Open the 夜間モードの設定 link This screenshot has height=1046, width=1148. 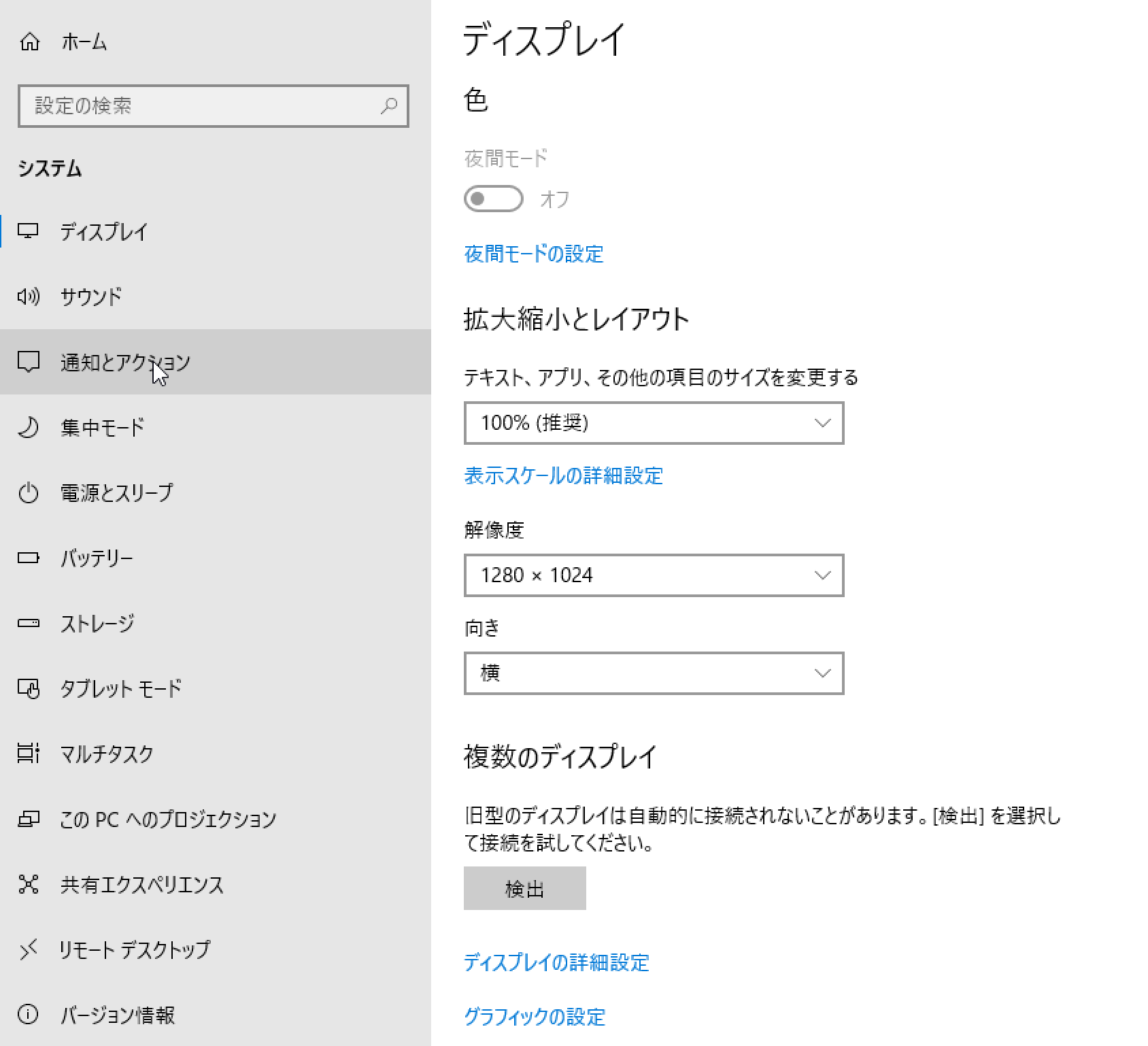point(534,254)
